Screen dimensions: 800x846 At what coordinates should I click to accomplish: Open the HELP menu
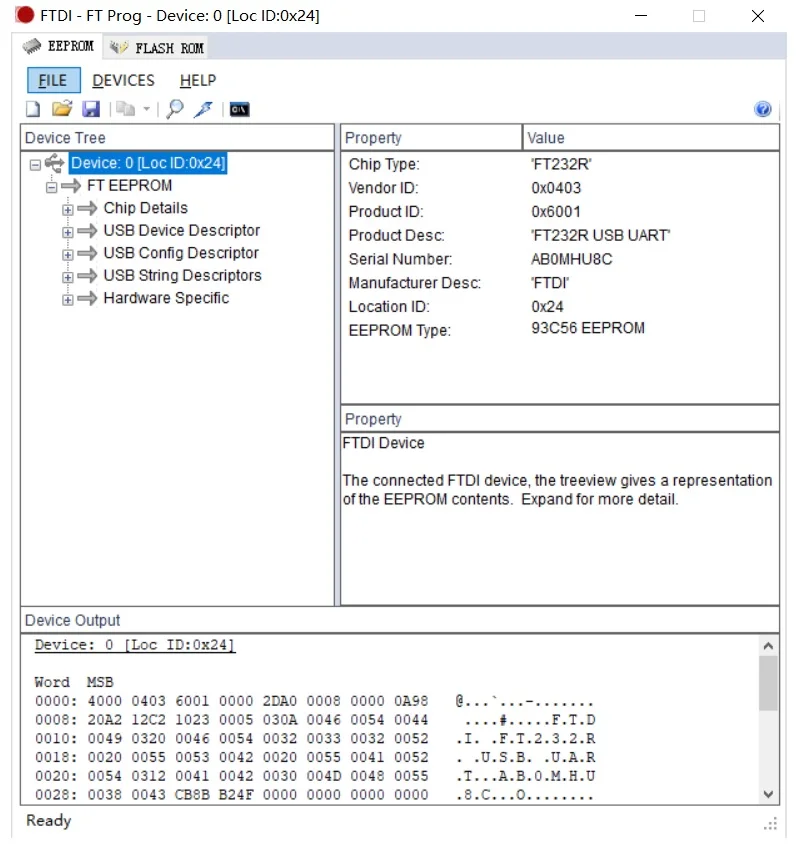tap(198, 81)
